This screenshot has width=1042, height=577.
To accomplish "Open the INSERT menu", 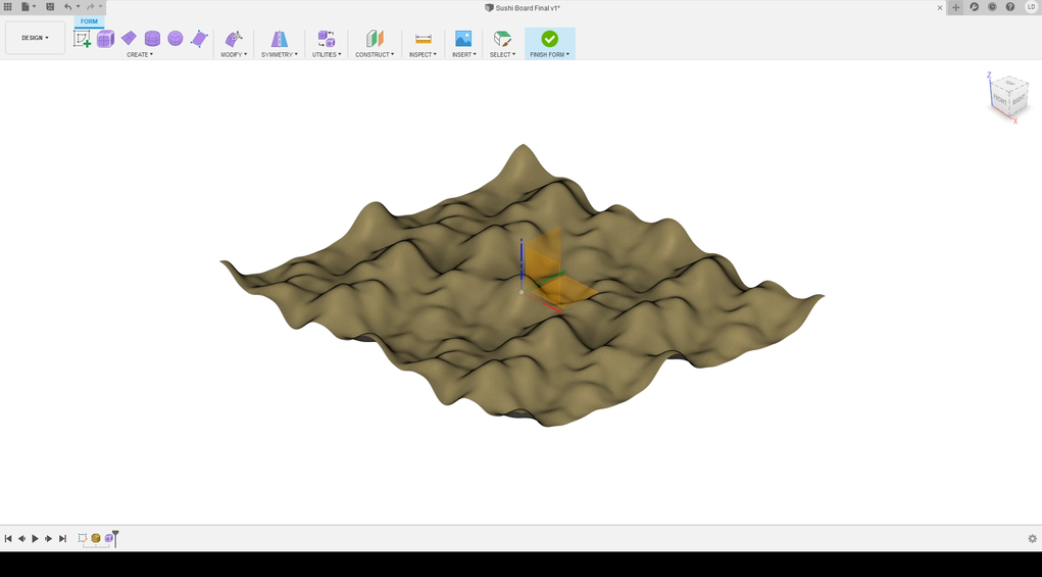I will tap(464, 55).
